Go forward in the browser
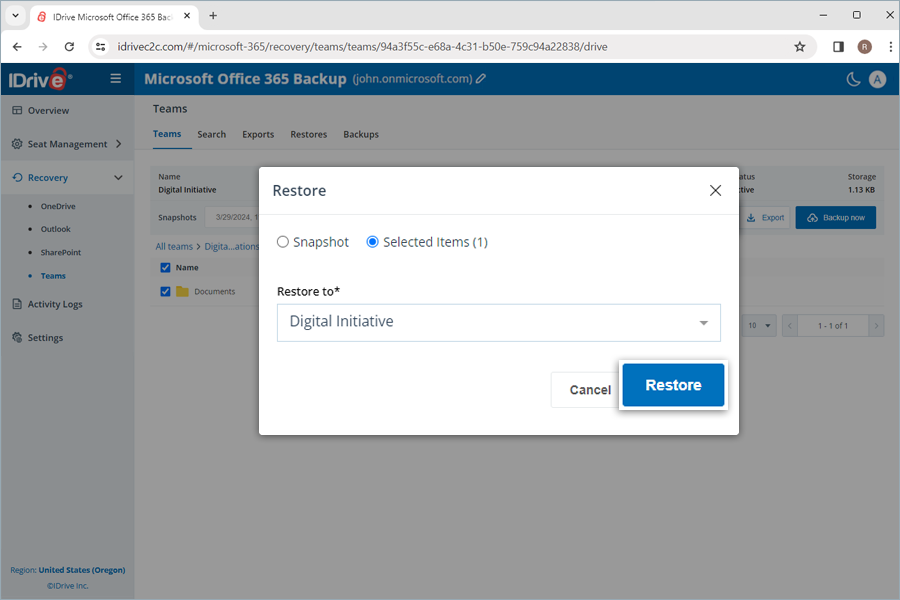The image size is (900, 600). (x=43, y=47)
